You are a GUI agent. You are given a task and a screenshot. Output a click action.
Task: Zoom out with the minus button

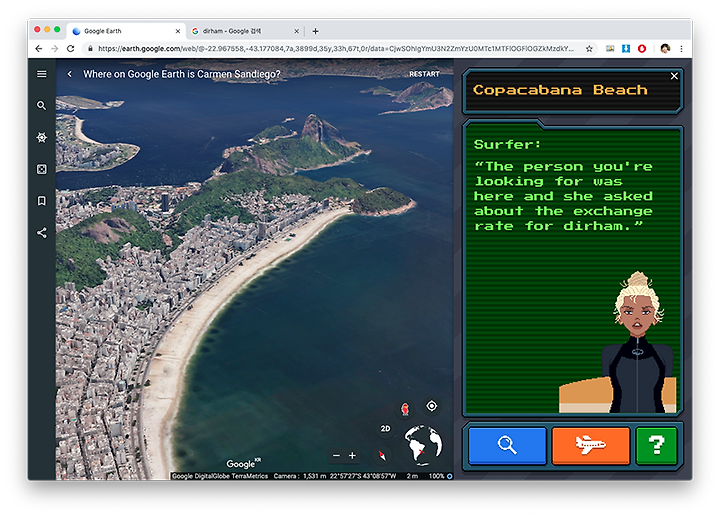click(x=337, y=455)
